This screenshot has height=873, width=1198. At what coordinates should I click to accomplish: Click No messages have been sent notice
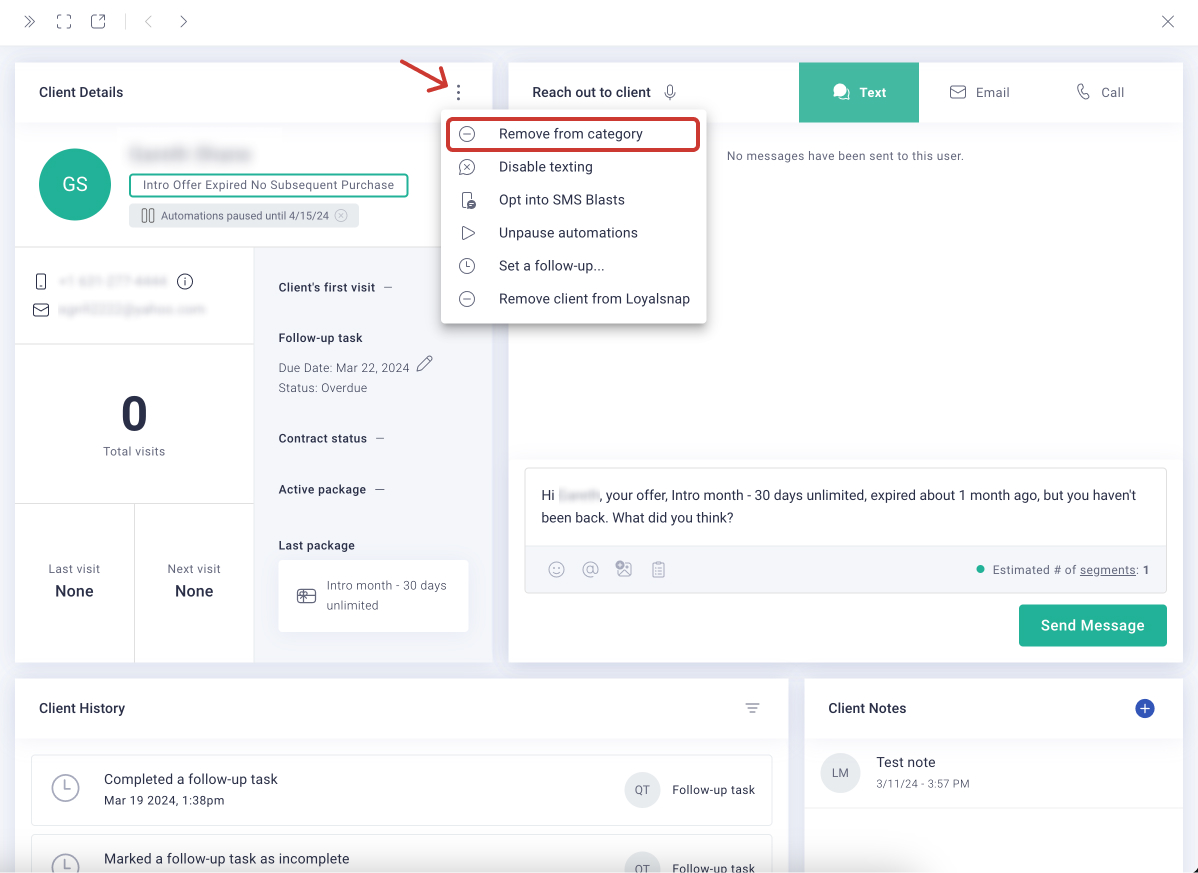845,156
